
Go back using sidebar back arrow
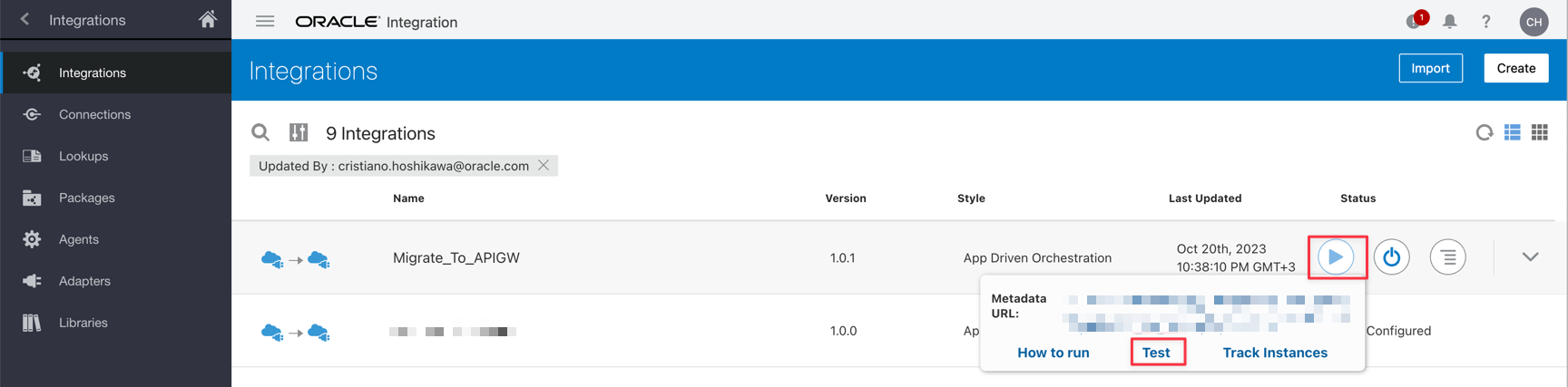pos(25,19)
